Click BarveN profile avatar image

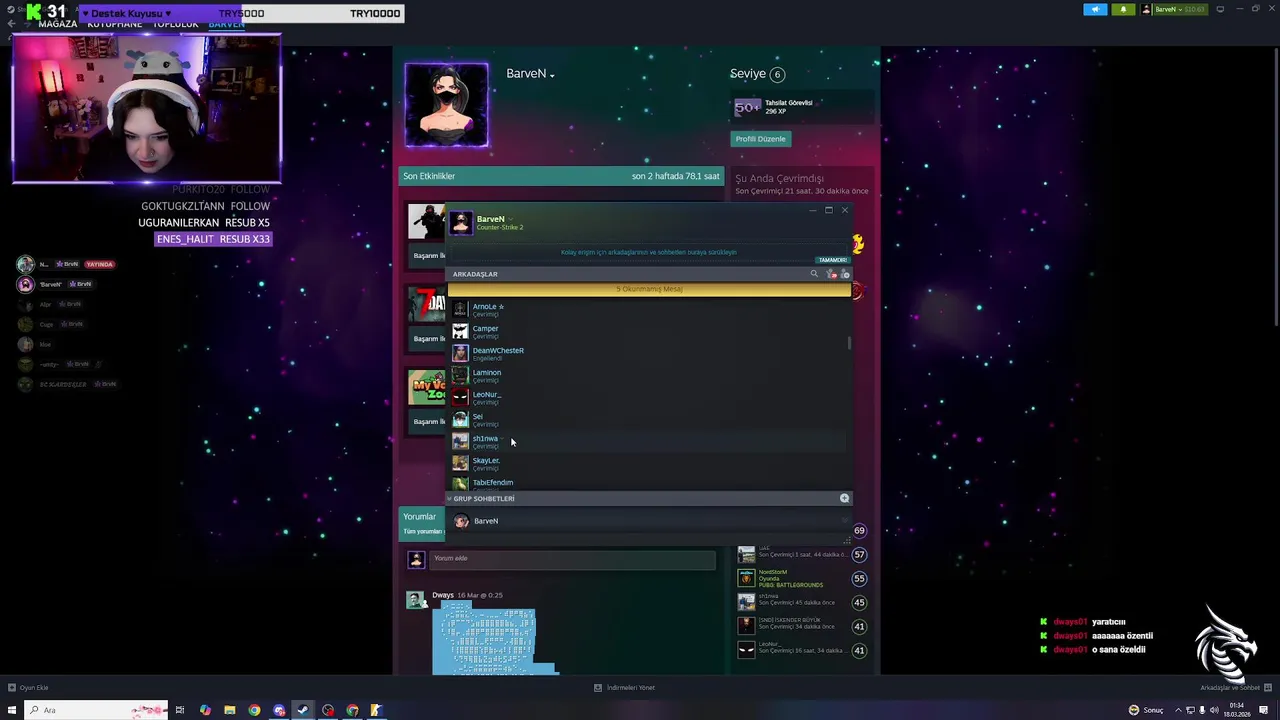click(446, 105)
